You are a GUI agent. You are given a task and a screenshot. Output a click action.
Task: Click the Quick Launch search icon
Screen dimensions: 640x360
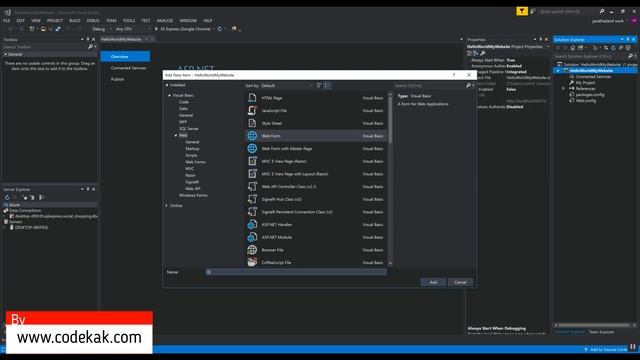(602, 11)
